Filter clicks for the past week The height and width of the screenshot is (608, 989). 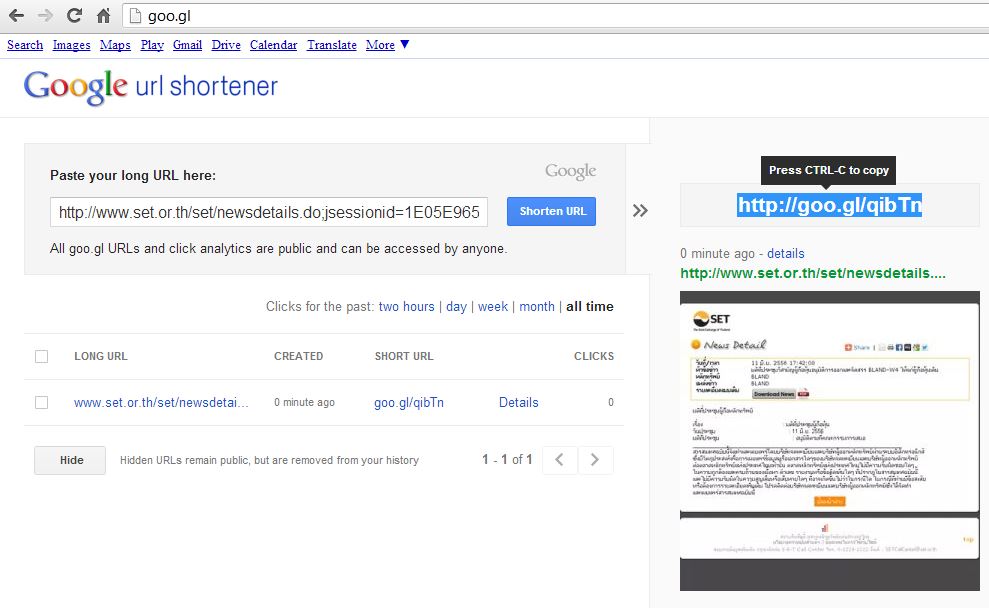493,307
